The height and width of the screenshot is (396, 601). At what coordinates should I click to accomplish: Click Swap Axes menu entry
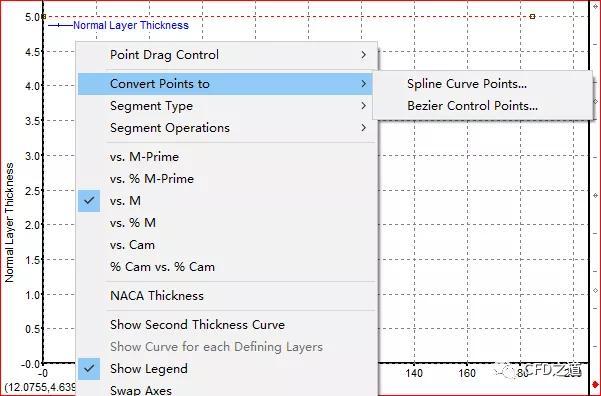[x=225, y=389]
